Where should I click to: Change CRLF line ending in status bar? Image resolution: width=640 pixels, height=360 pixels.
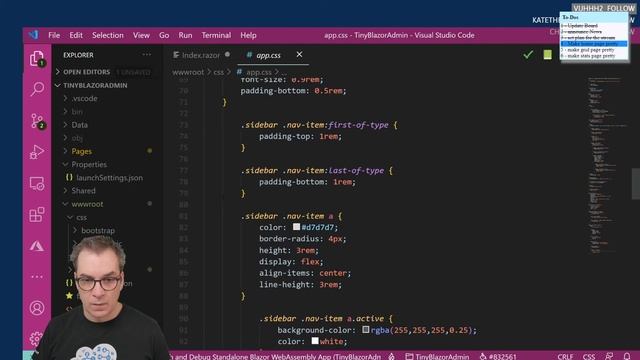tap(565, 356)
